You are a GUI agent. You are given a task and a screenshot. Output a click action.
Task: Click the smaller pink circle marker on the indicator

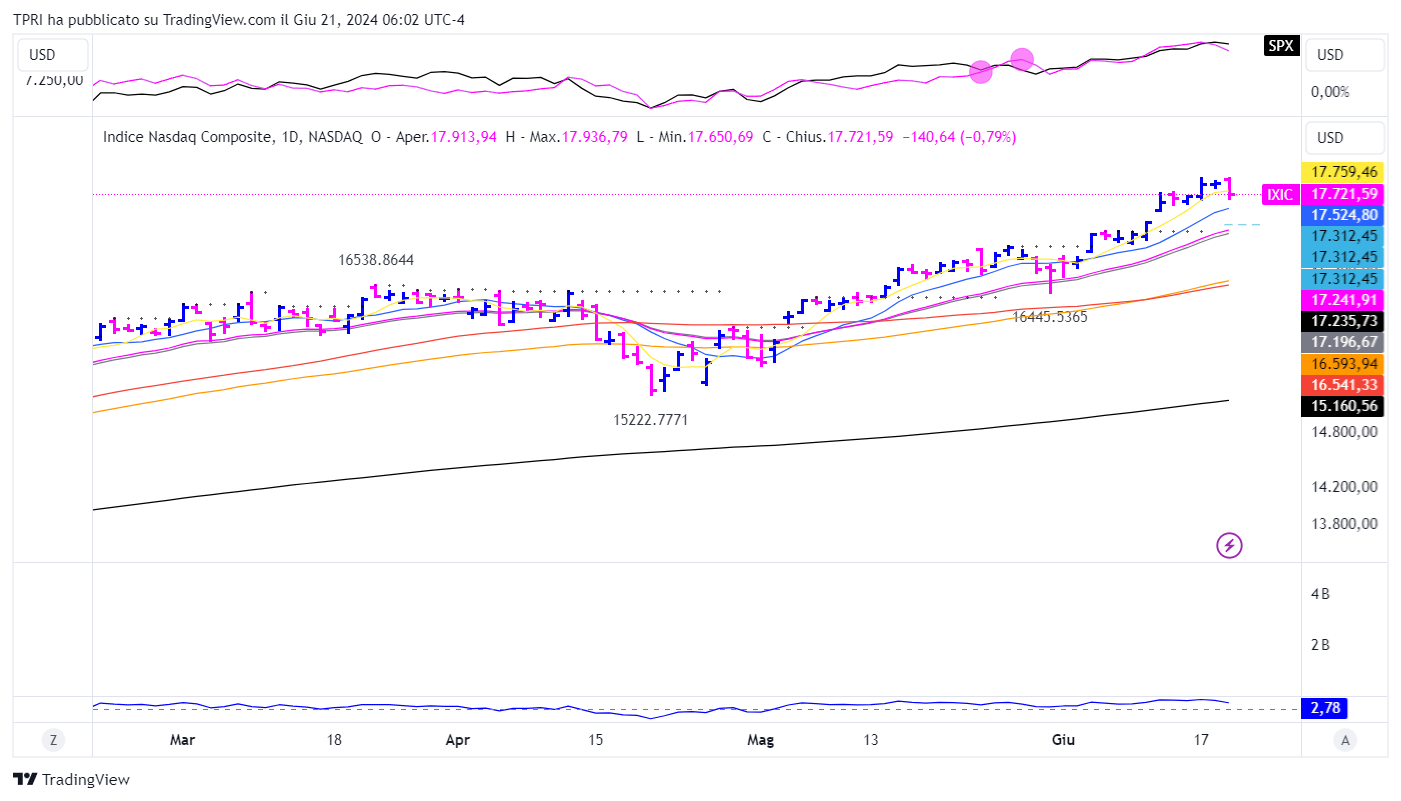(981, 71)
